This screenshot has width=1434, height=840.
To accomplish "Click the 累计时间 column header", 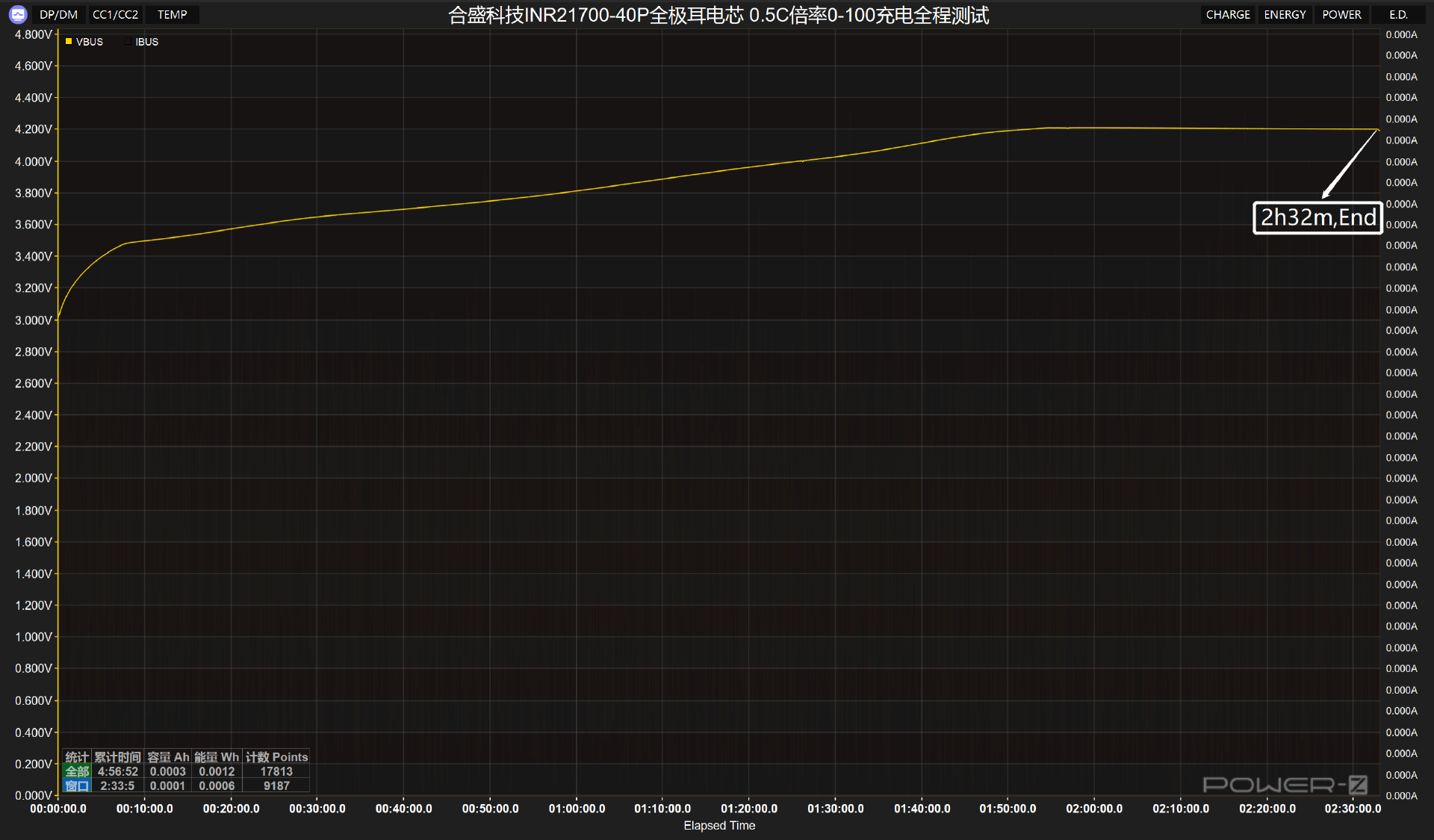I will pyautogui.click(x=117, y=757).
